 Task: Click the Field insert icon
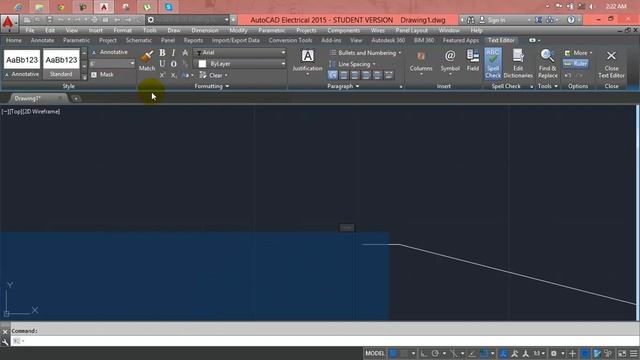[x=473, y=60]
